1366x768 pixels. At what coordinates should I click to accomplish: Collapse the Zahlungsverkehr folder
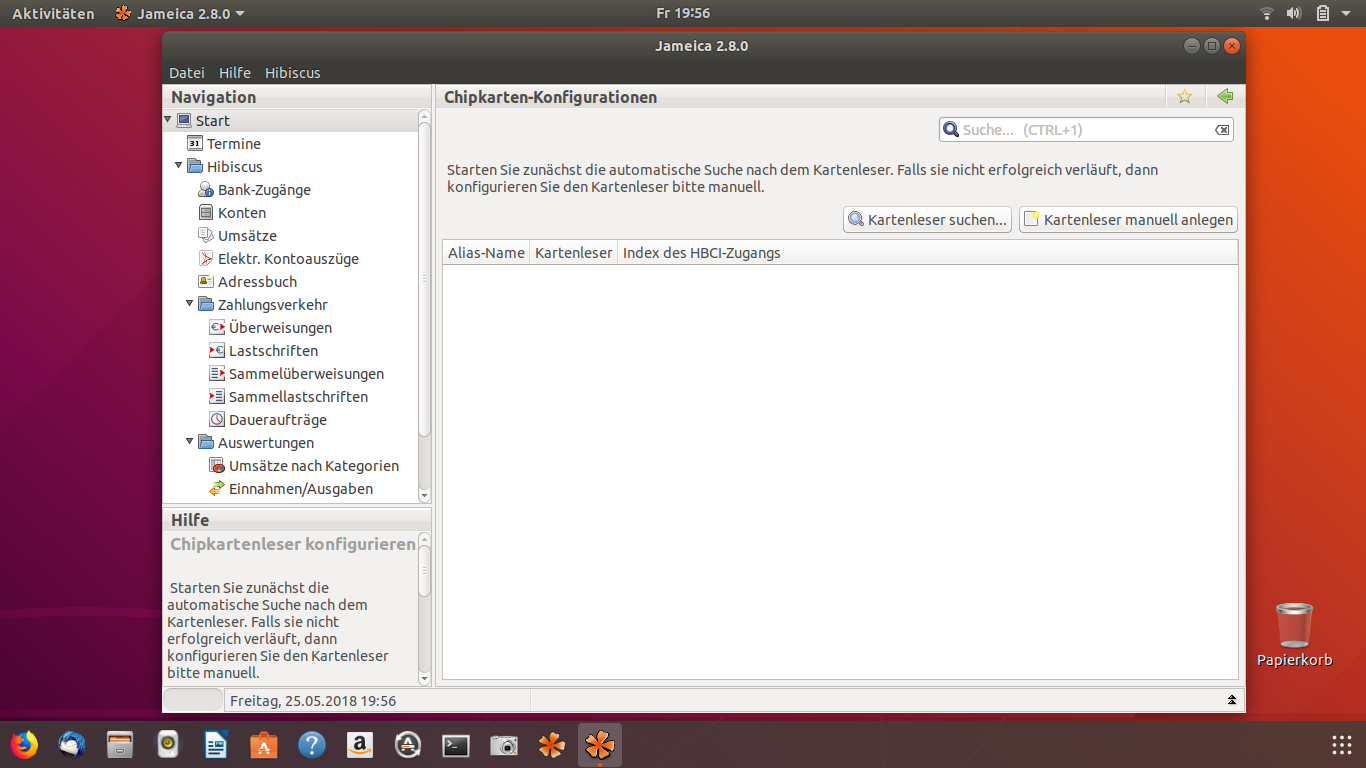pos(190,304)
